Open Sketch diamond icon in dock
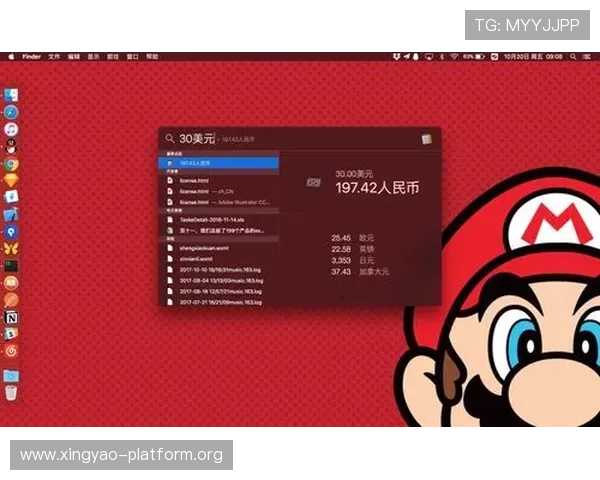 (11, 181)
